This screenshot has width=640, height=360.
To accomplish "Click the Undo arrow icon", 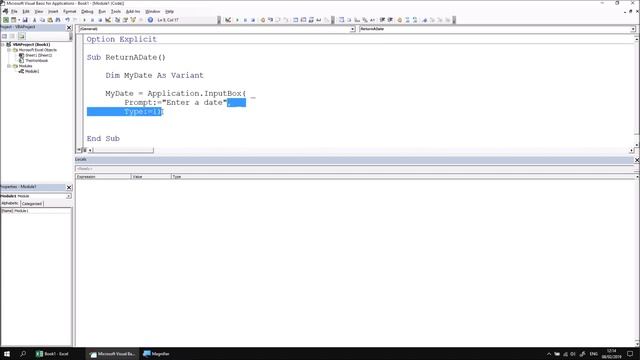I will [67, 20].
